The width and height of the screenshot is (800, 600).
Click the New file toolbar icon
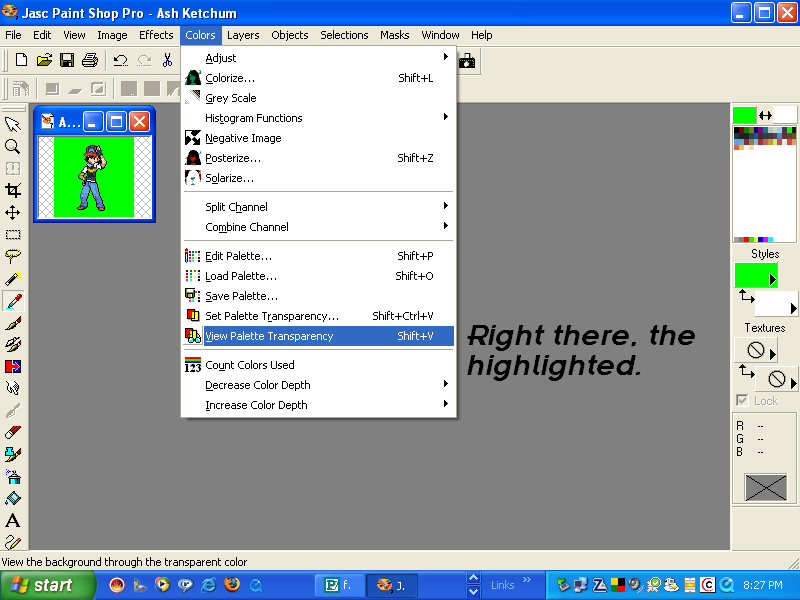(x=21, y=60)
